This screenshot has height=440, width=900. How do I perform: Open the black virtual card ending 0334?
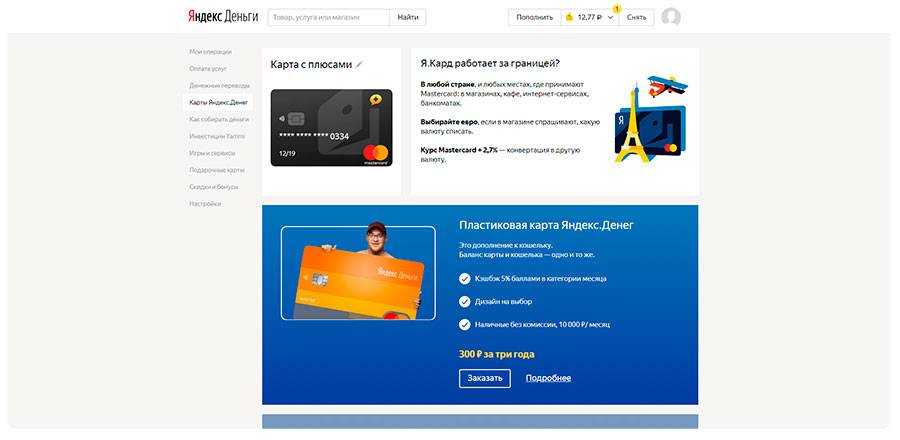coord(332,128)
